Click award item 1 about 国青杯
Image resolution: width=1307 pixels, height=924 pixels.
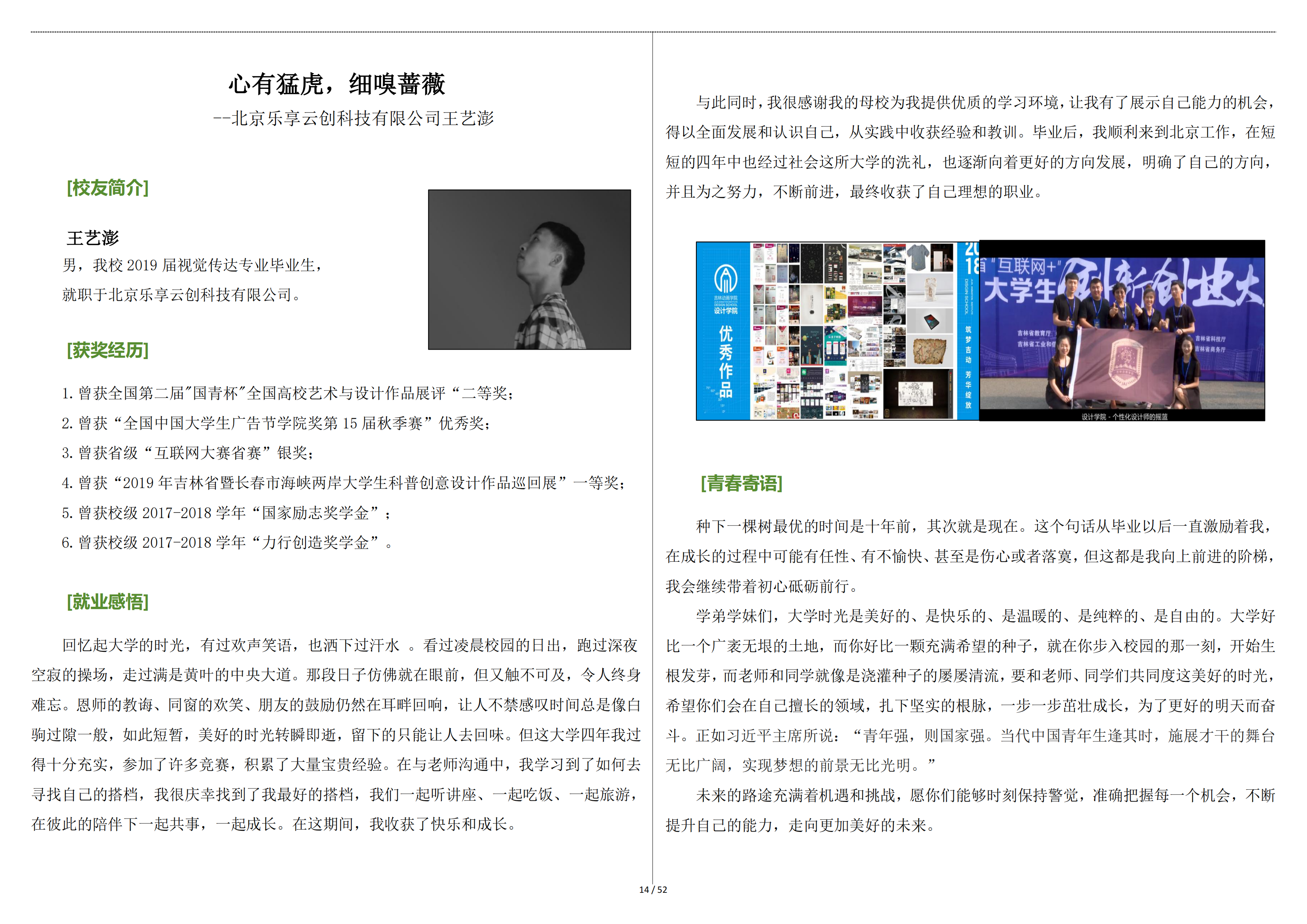287,393
